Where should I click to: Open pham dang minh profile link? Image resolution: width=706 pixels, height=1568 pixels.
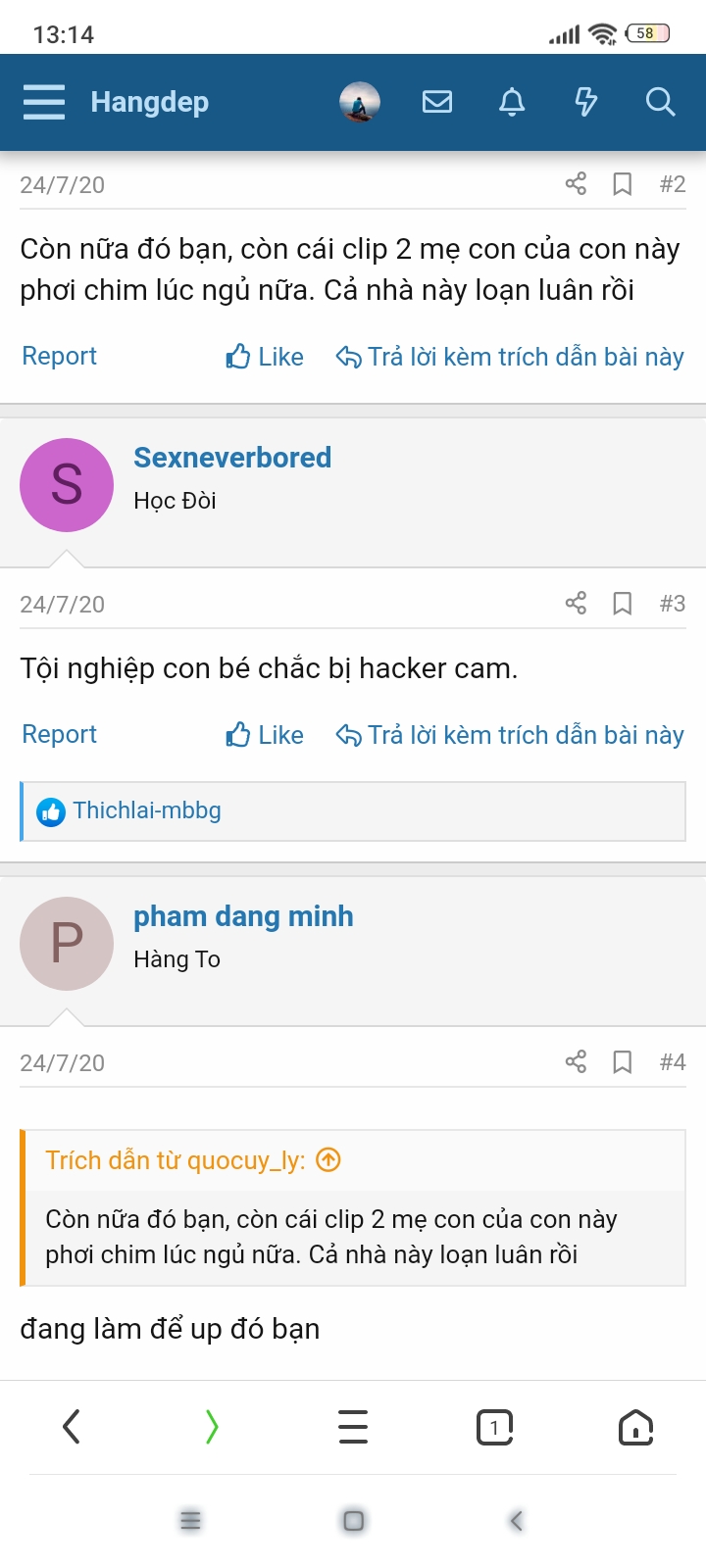pos(243,916)
